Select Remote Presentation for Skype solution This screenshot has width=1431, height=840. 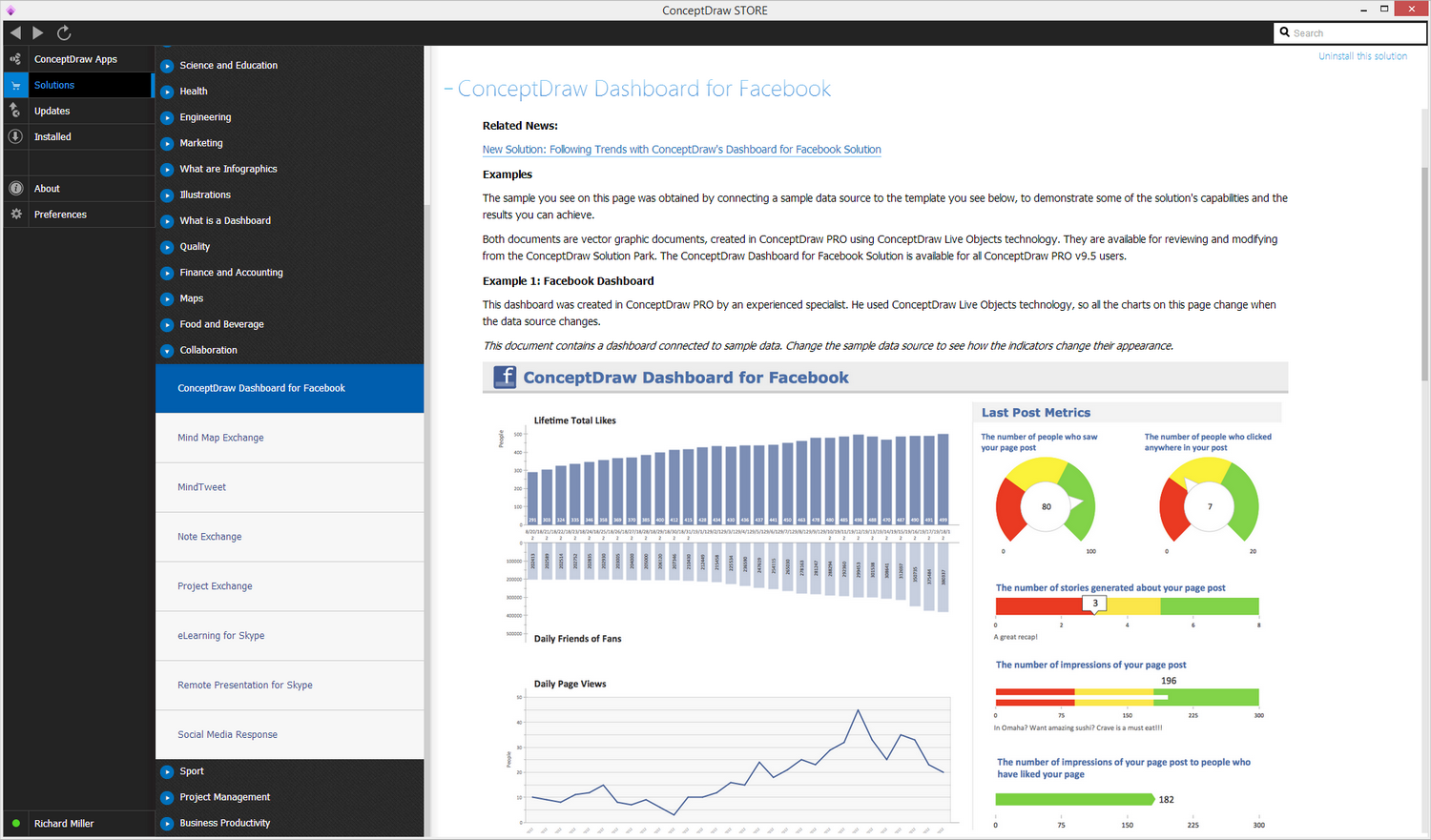[290, 686]
